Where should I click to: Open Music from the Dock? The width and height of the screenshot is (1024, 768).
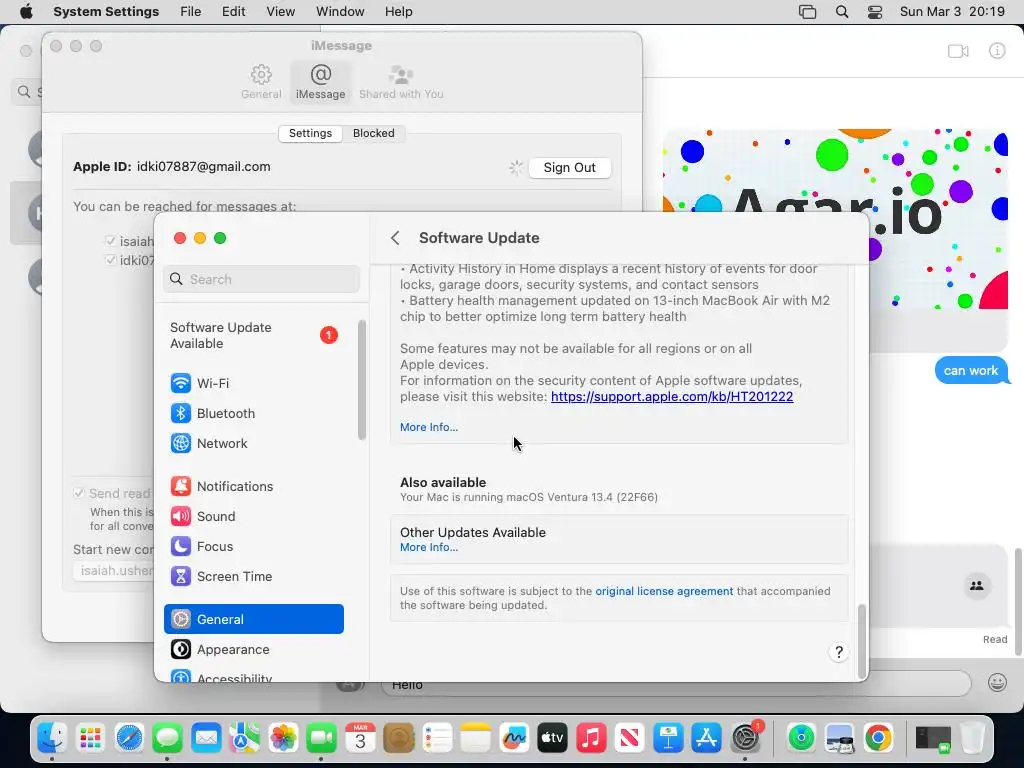coord(591,738)
